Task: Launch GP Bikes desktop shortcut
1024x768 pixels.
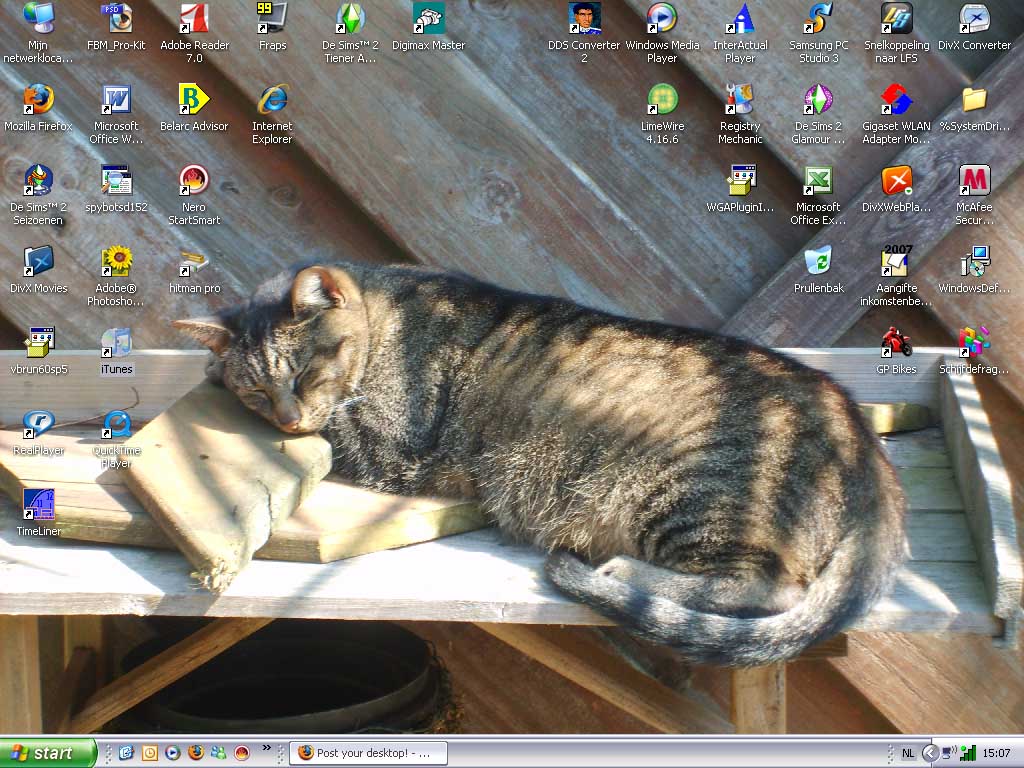Action: click(x=896, y=351)
